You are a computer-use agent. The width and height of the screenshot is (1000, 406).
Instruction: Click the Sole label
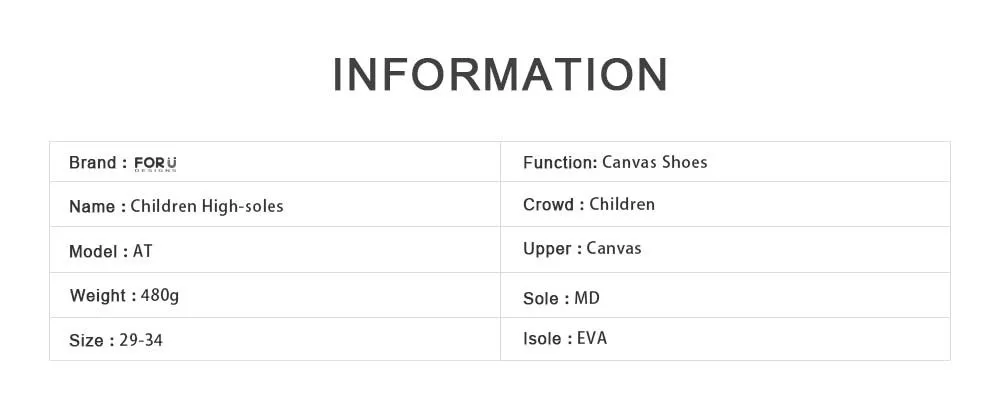541,298
